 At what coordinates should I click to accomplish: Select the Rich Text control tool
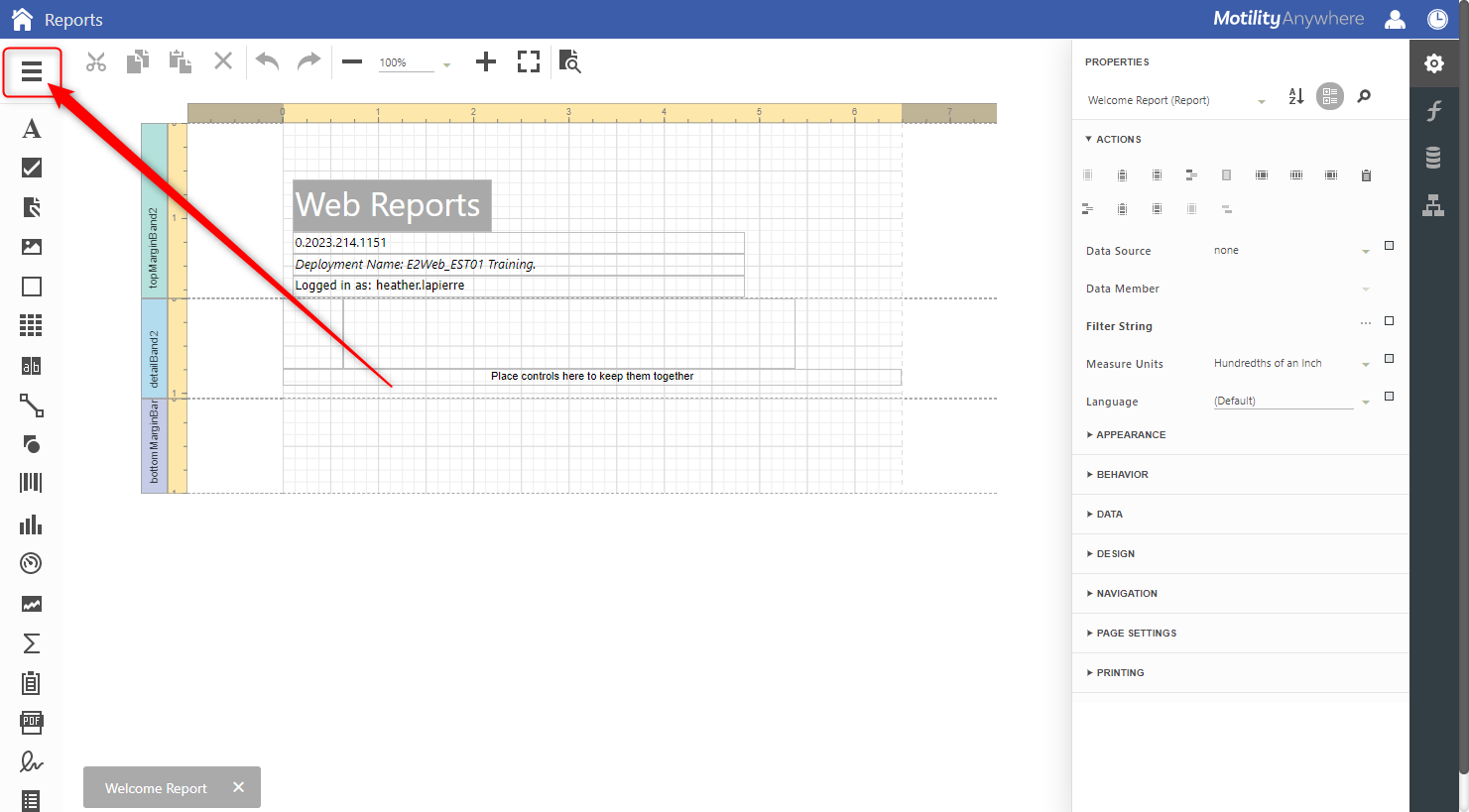[x=32, y=207]
